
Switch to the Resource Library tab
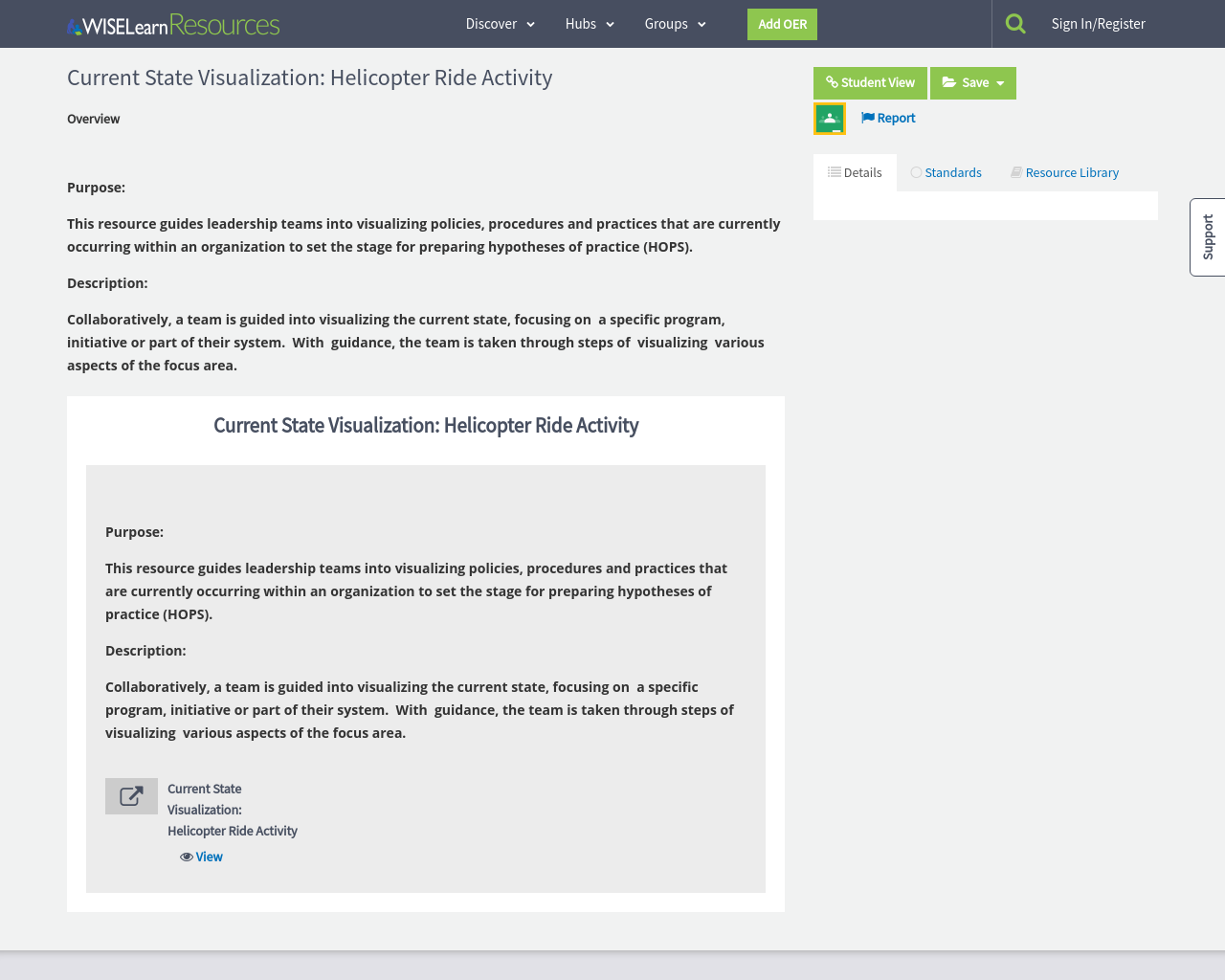pyautogui.click(x=1063, y=172)
